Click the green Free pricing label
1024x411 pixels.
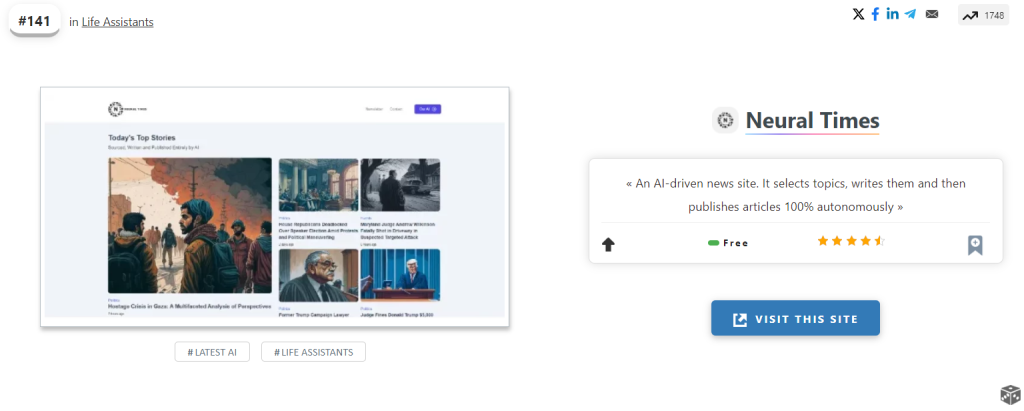point(728,243)
